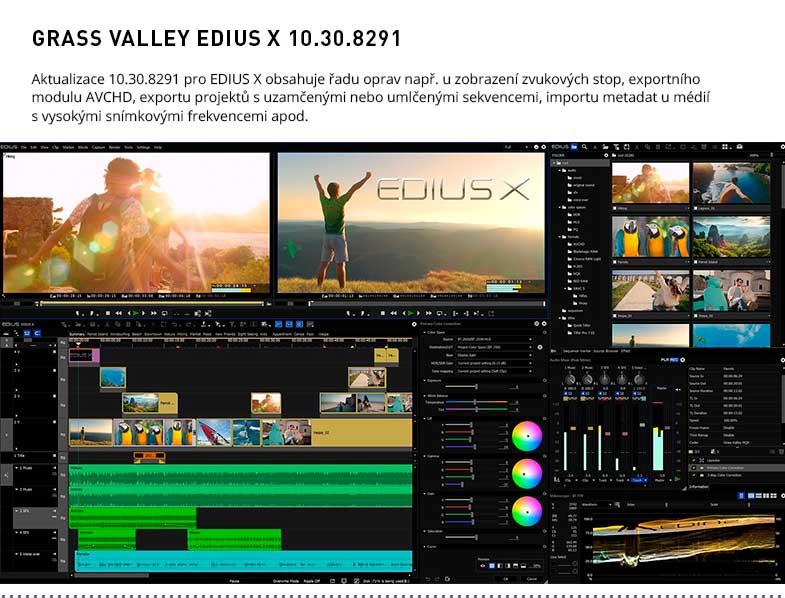This screenshot has width=785, height=598.
Task: Tick the checkbox under the Hiking clip
Action: coord(615,208)
